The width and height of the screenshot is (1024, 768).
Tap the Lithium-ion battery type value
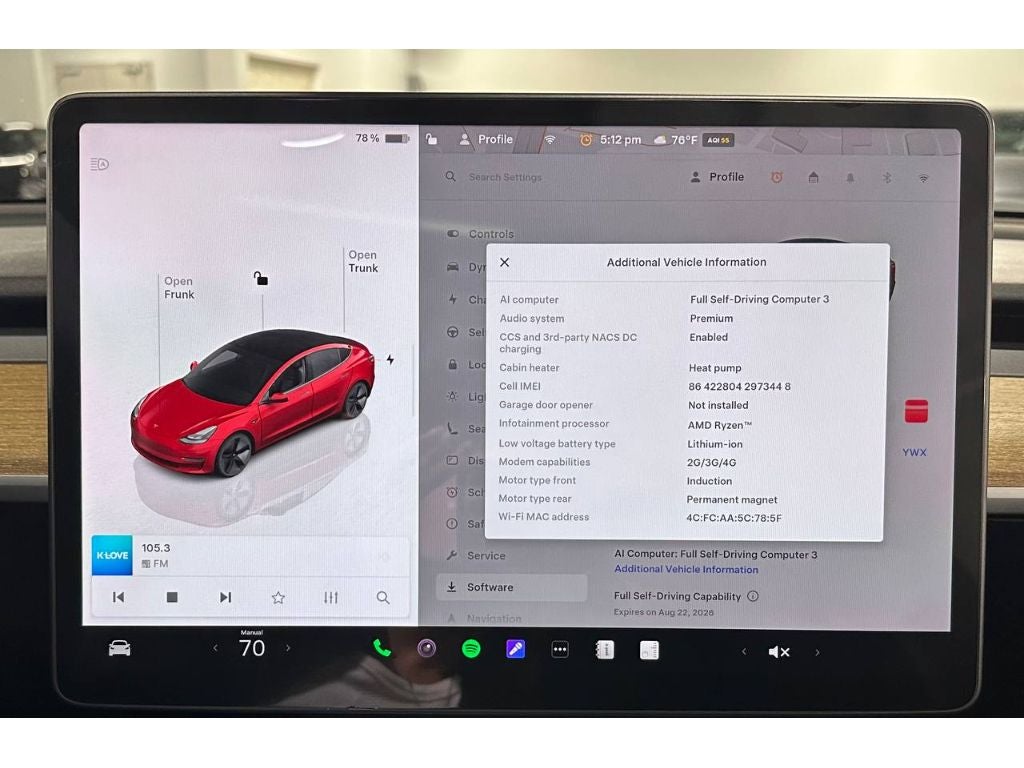pos(714,444)
